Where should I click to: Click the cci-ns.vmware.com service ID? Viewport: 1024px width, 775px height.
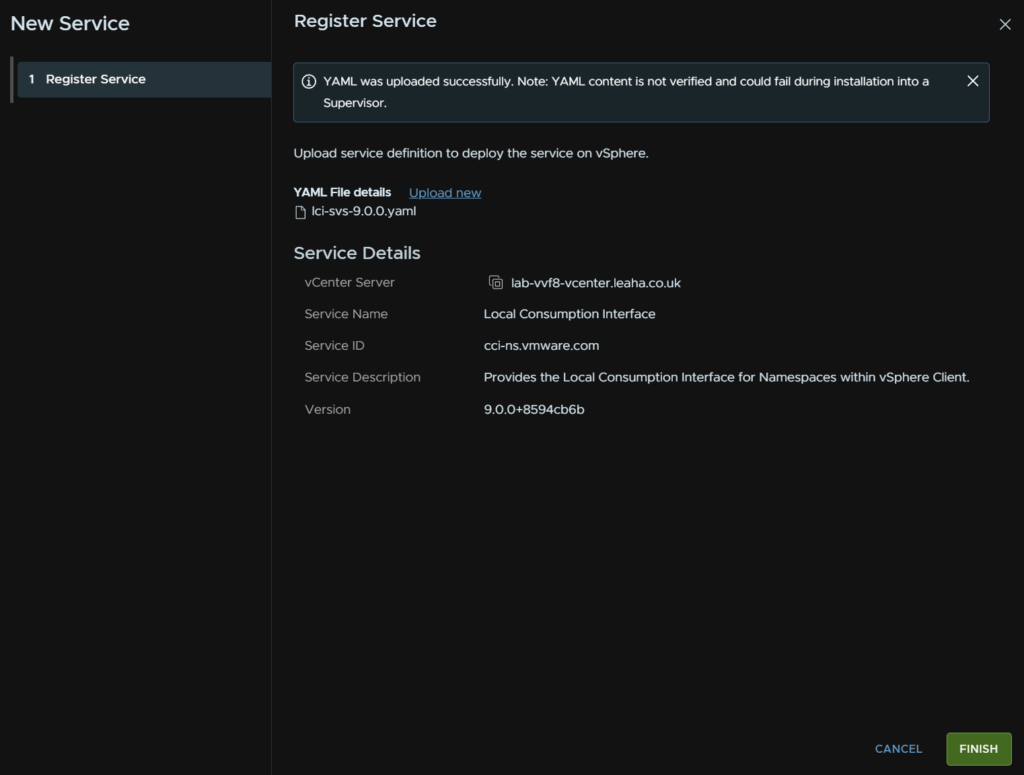[541, 345]
